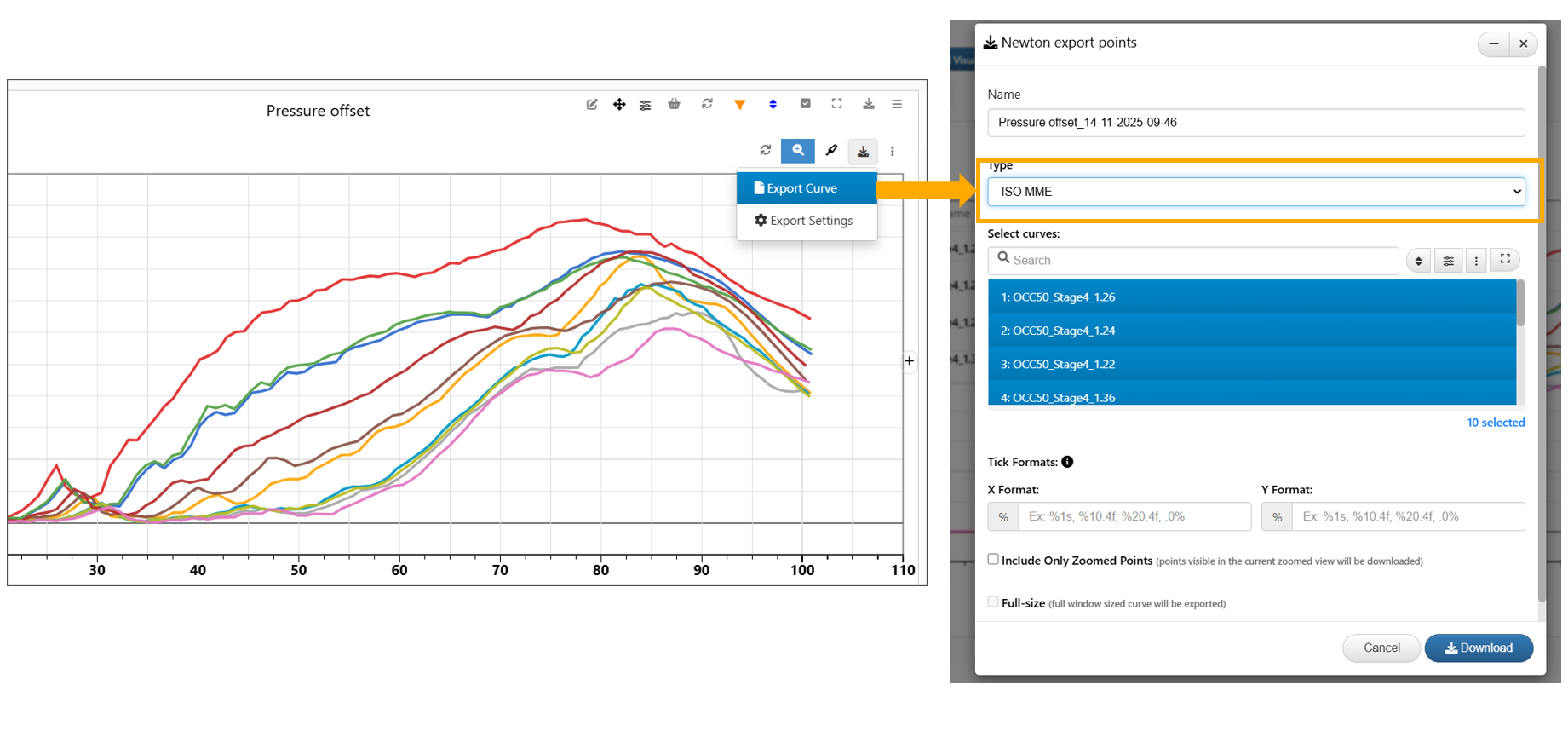Screen dimensions: 1568x737
Task: Open vertical three-dot menu beside chart download
Action: tap(892, 152)
